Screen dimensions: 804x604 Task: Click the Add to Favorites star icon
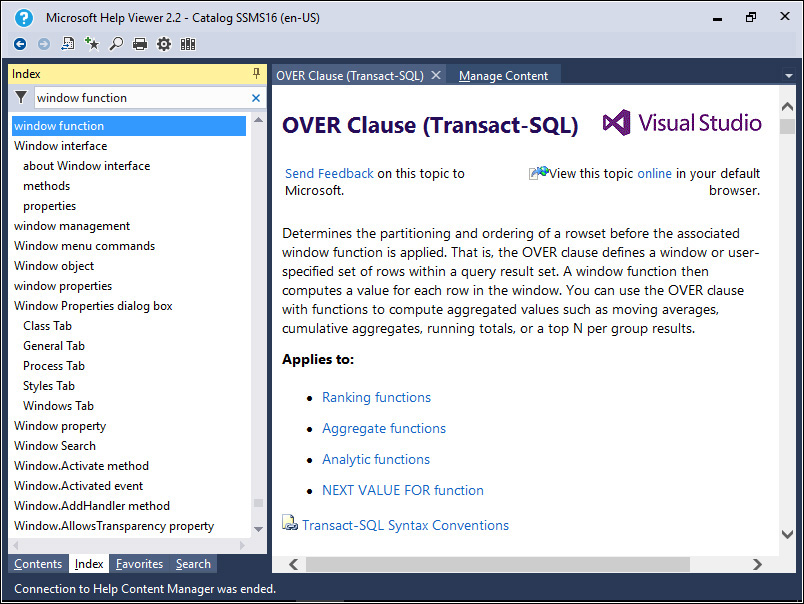[x=92, y=44]
